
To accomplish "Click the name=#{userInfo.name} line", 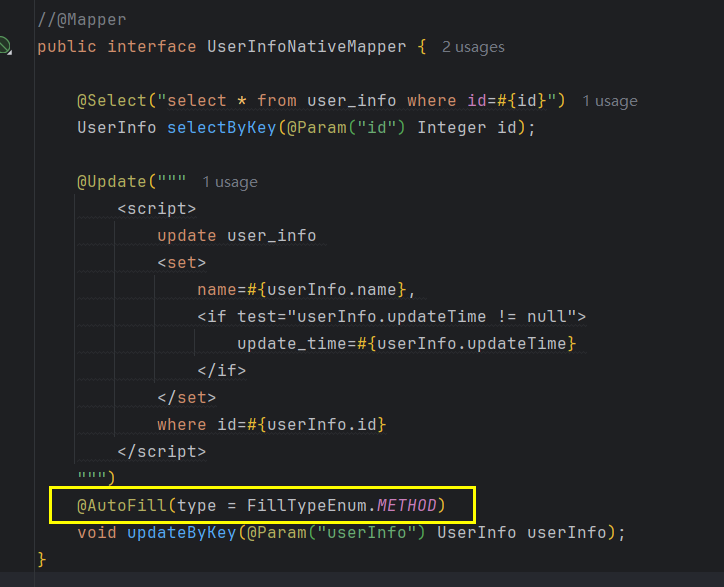I will 306,290.
